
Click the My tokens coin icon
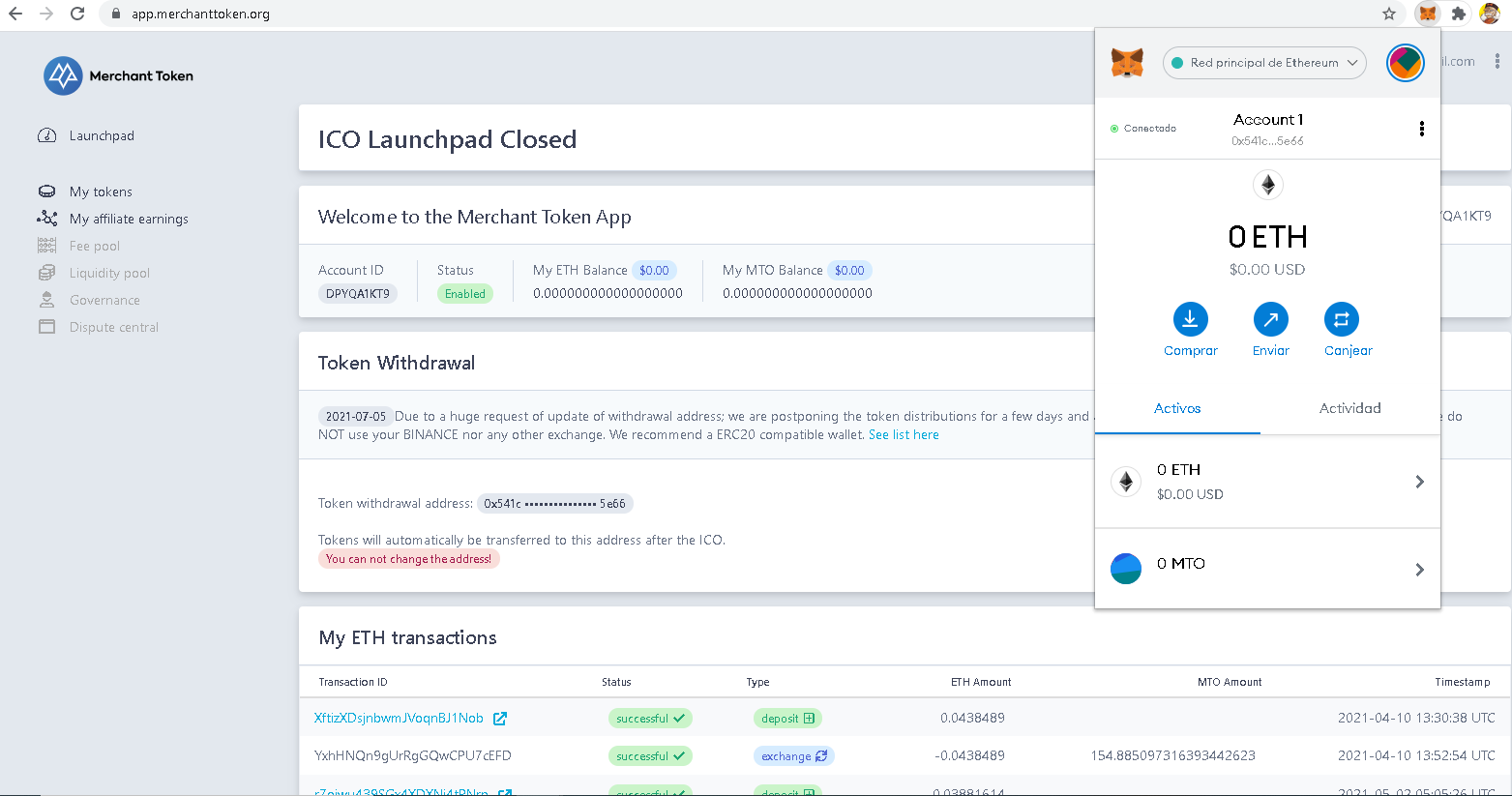(46, 192)
